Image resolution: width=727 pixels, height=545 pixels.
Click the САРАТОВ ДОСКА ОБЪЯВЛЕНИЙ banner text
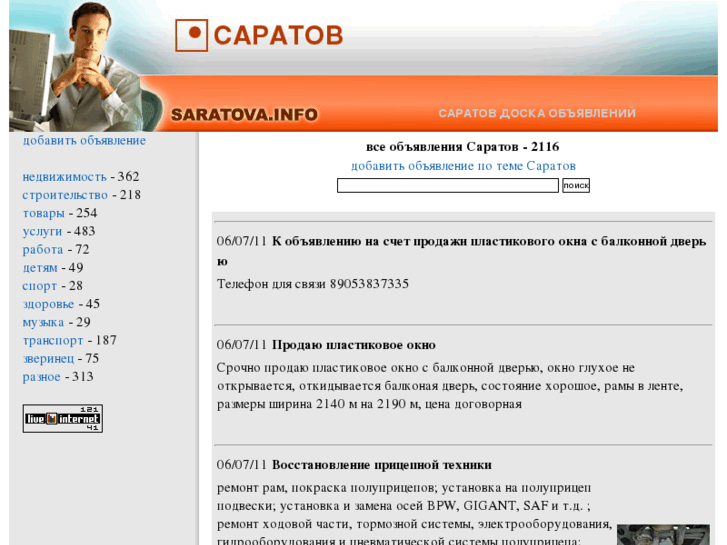[x=537, y=114]
